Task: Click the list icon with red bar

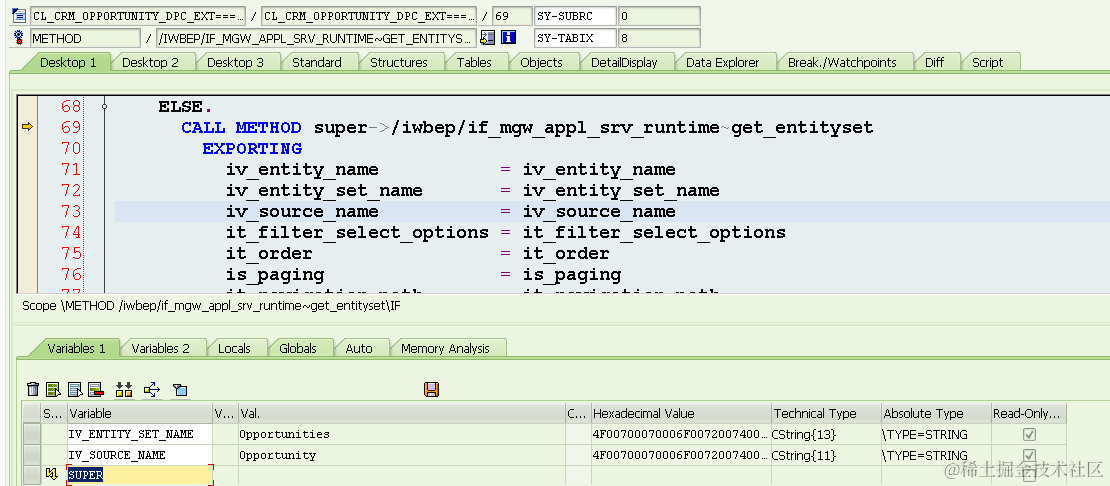Action: [96, 389]
